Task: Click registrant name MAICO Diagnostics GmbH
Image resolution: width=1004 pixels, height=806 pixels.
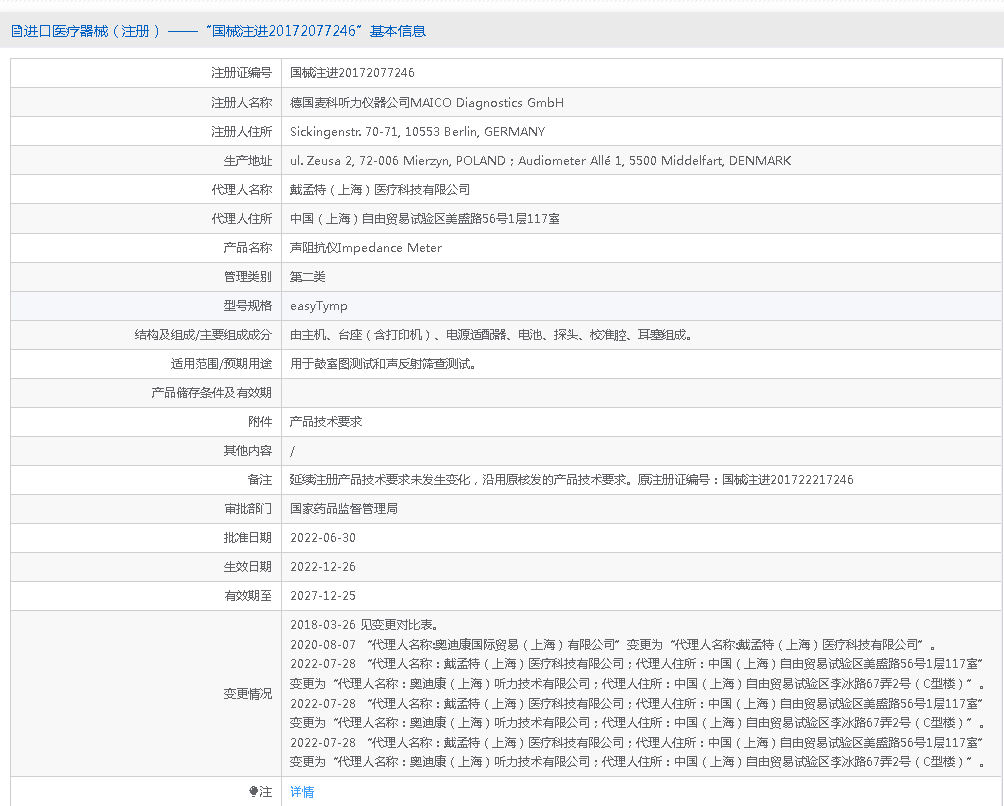Action: pyautogui.click(x=427, y=102)
